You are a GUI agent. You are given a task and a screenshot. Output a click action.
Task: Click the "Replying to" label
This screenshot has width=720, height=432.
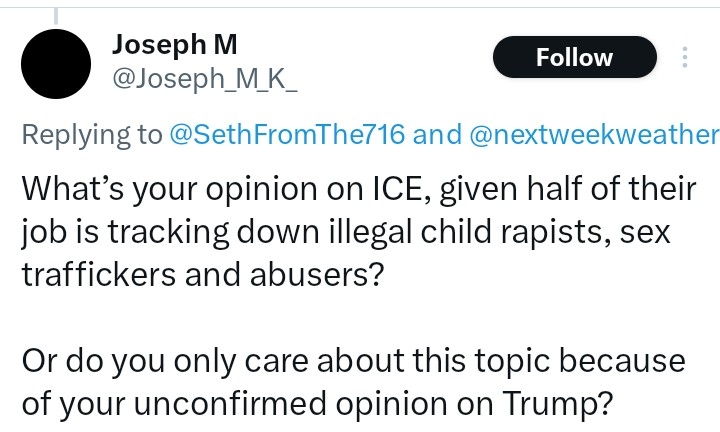pyautogui.click(x=93, y=135)
